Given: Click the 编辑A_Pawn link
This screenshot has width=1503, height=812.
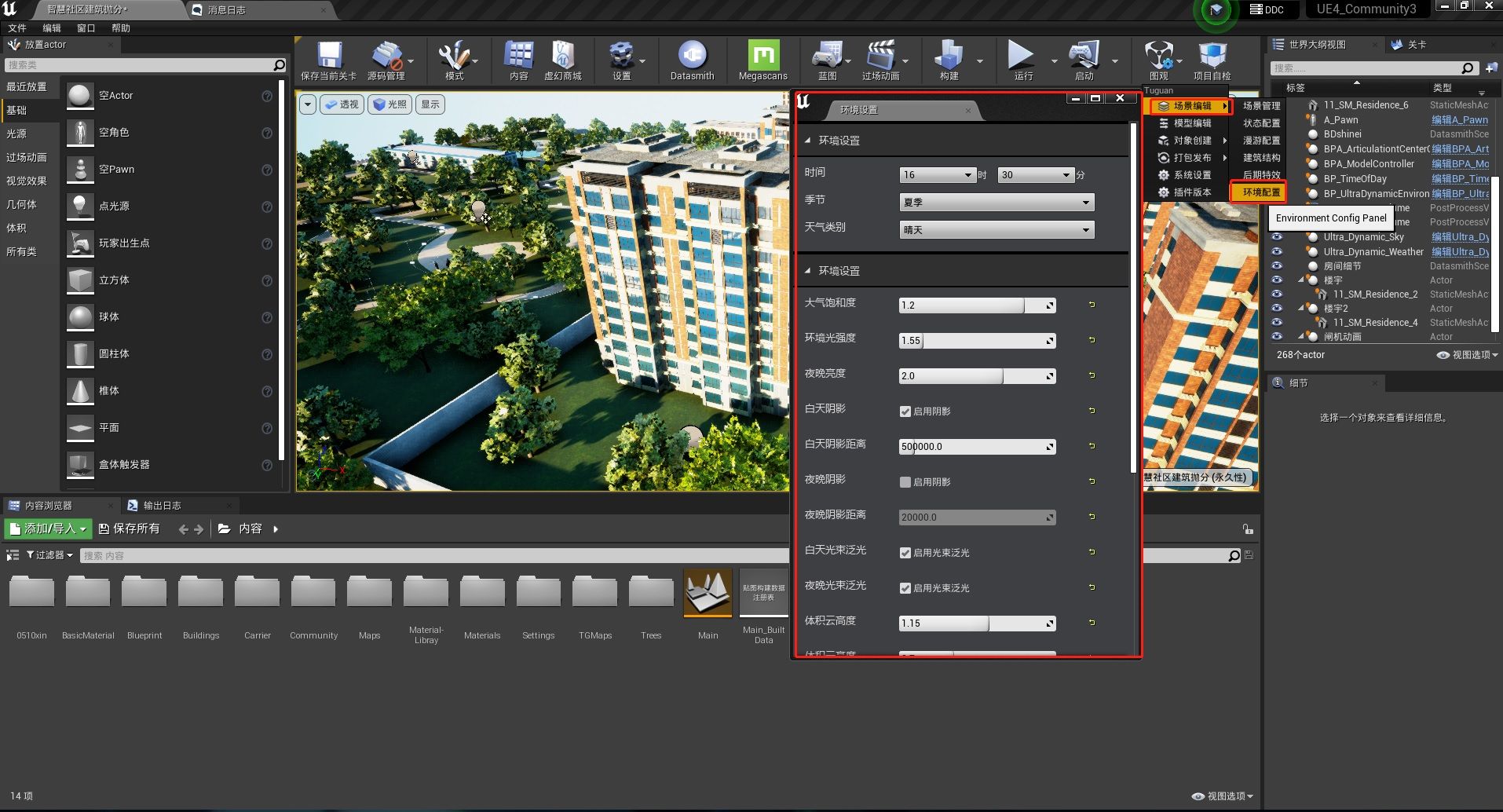Looking at the screenshot, I should [1459, 120].
